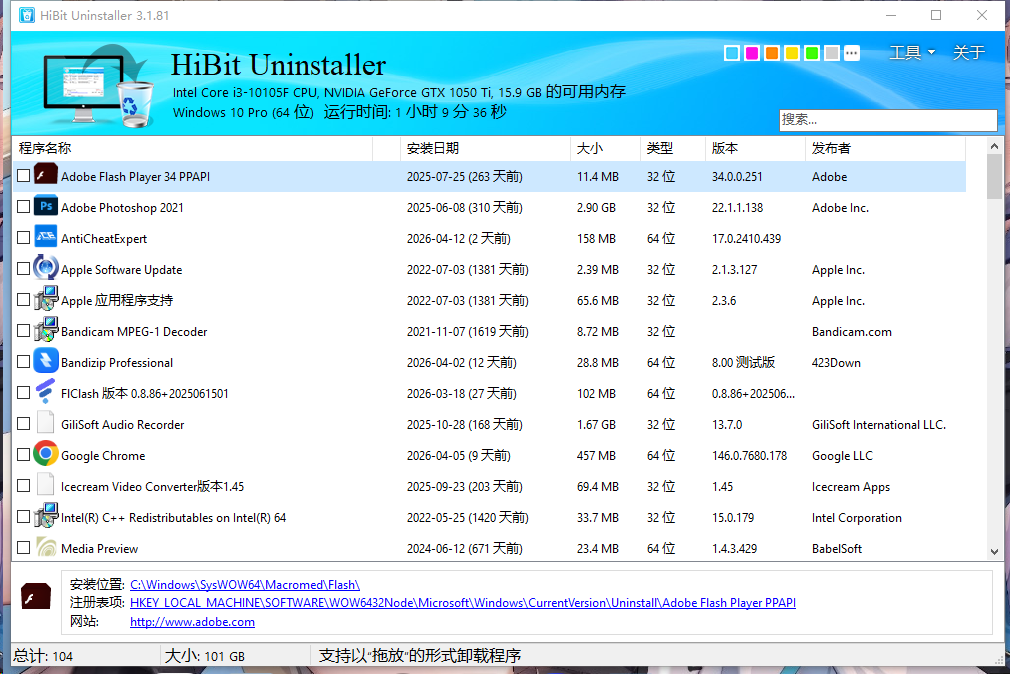Click the 2.90 GB size cell

point(596,207)
